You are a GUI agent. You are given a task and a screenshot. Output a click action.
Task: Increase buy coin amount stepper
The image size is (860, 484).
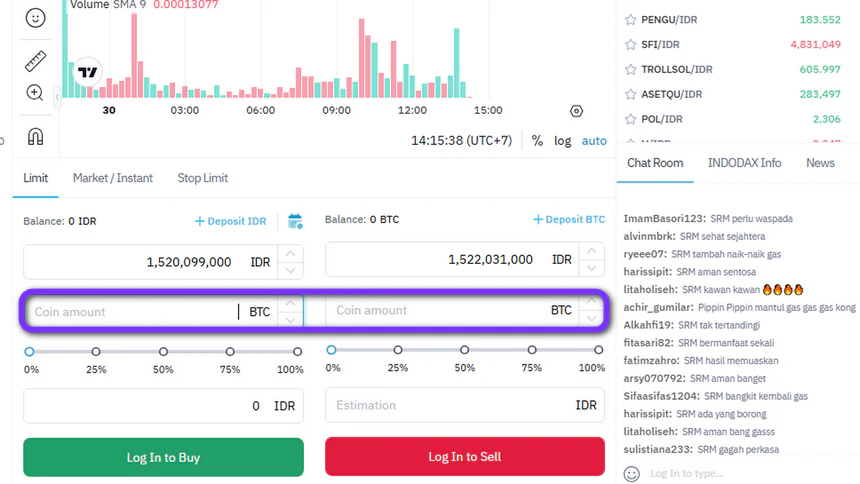tap(291, 303)
